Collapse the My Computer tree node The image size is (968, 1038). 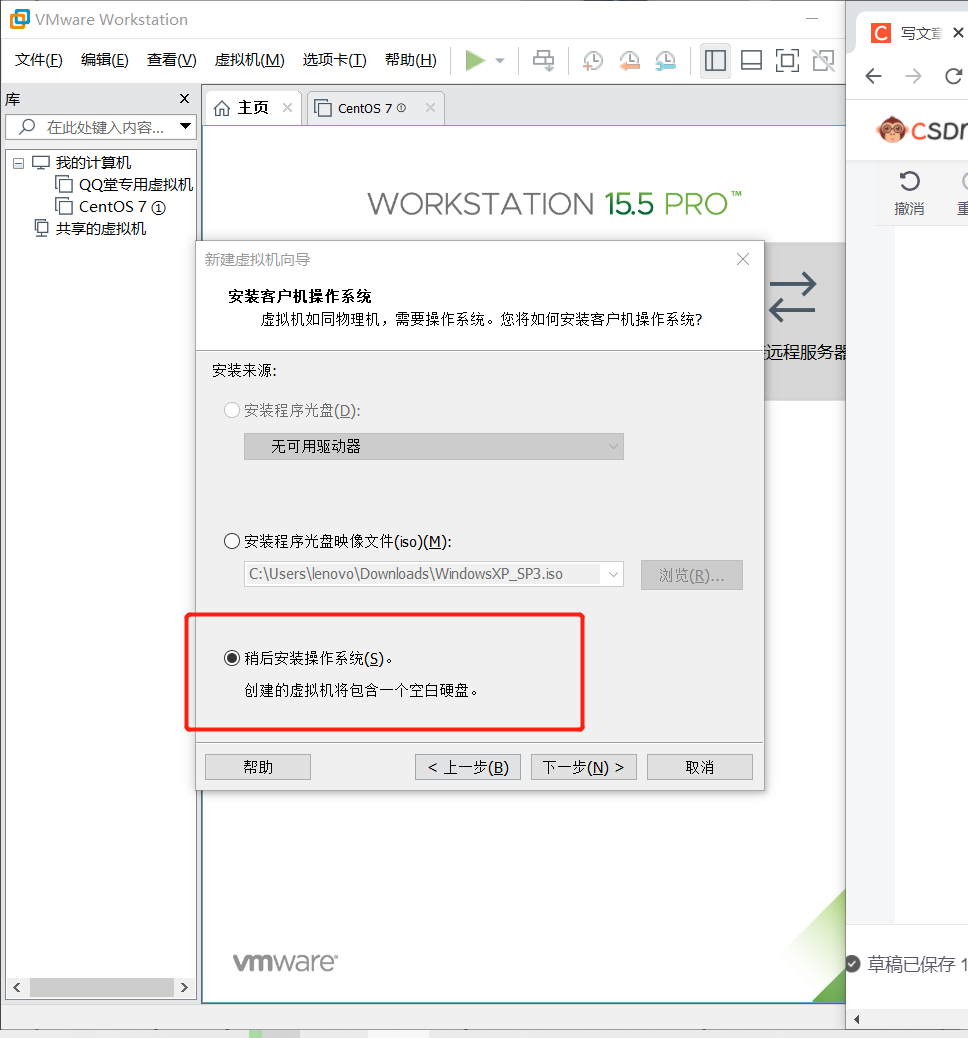pos(19,163)
